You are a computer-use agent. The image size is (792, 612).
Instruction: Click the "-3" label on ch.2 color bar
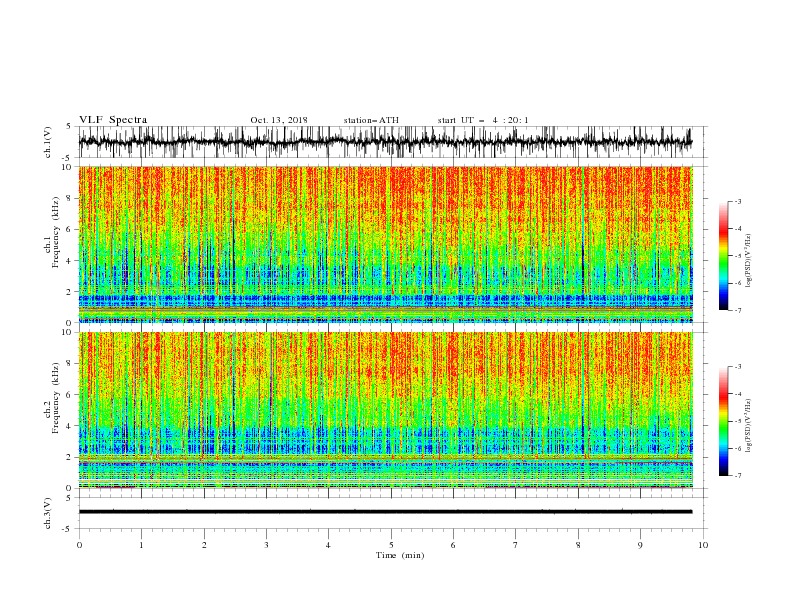pyautogui.click(x=738, y=367)
